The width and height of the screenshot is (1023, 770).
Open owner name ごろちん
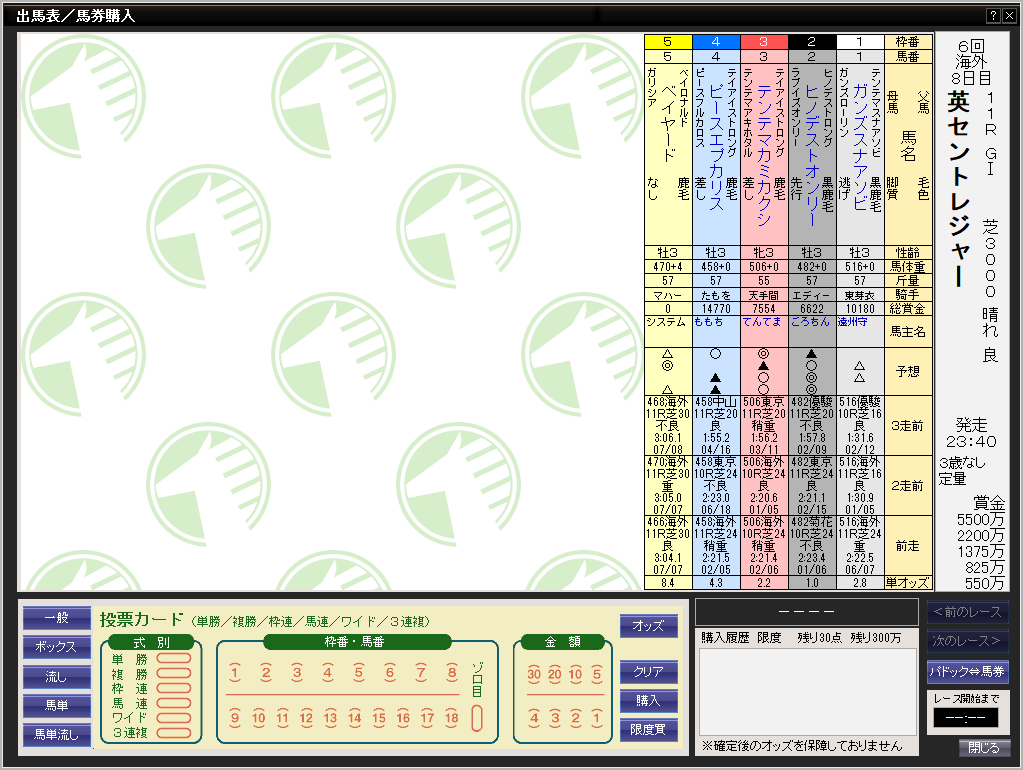(810, 322)
